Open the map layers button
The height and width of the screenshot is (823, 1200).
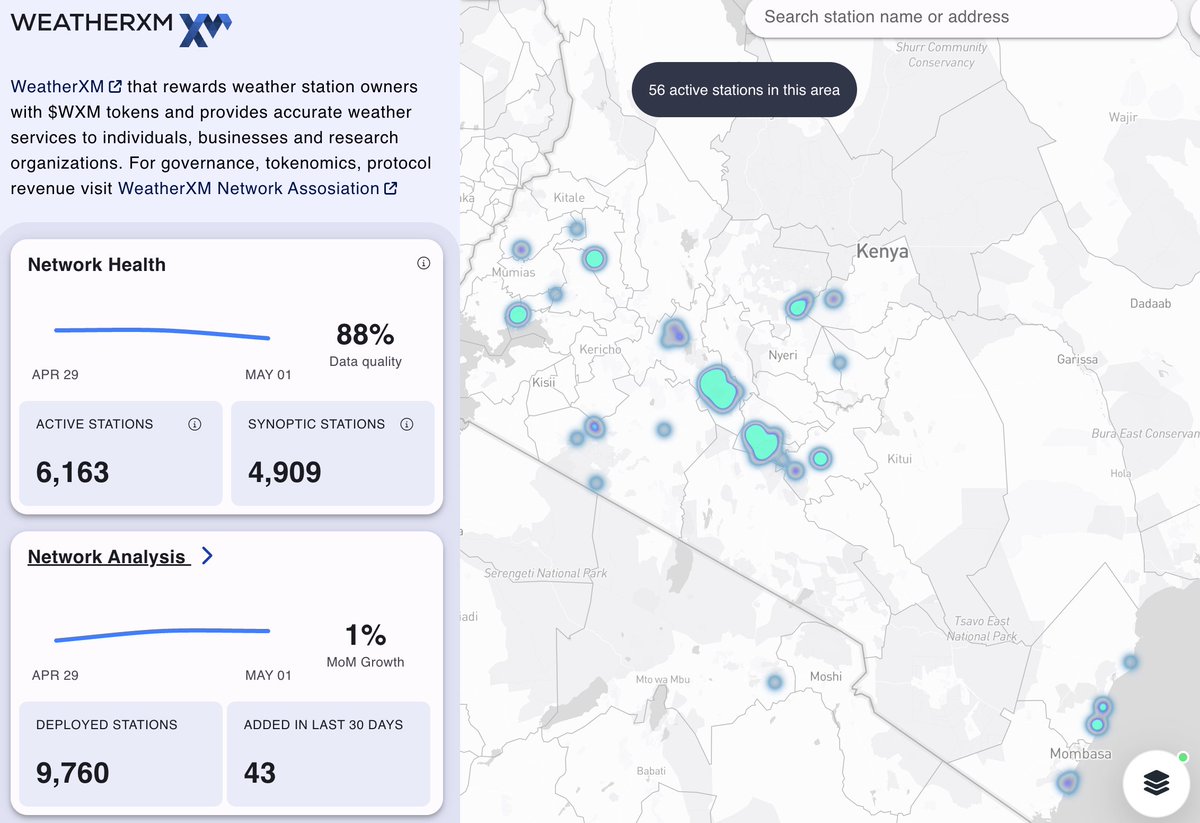click(x=1156, y=783)
